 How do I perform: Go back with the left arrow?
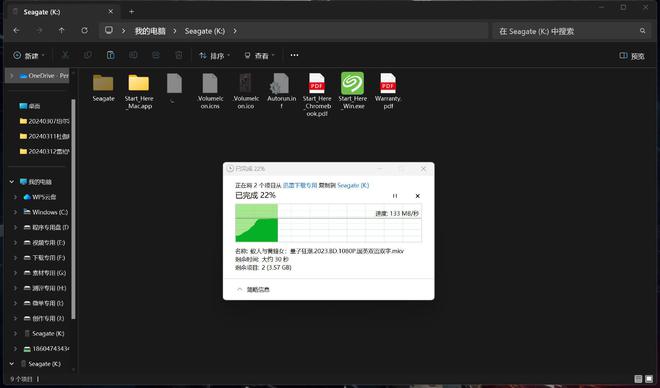pyautogui.click(x=16, y=31)
